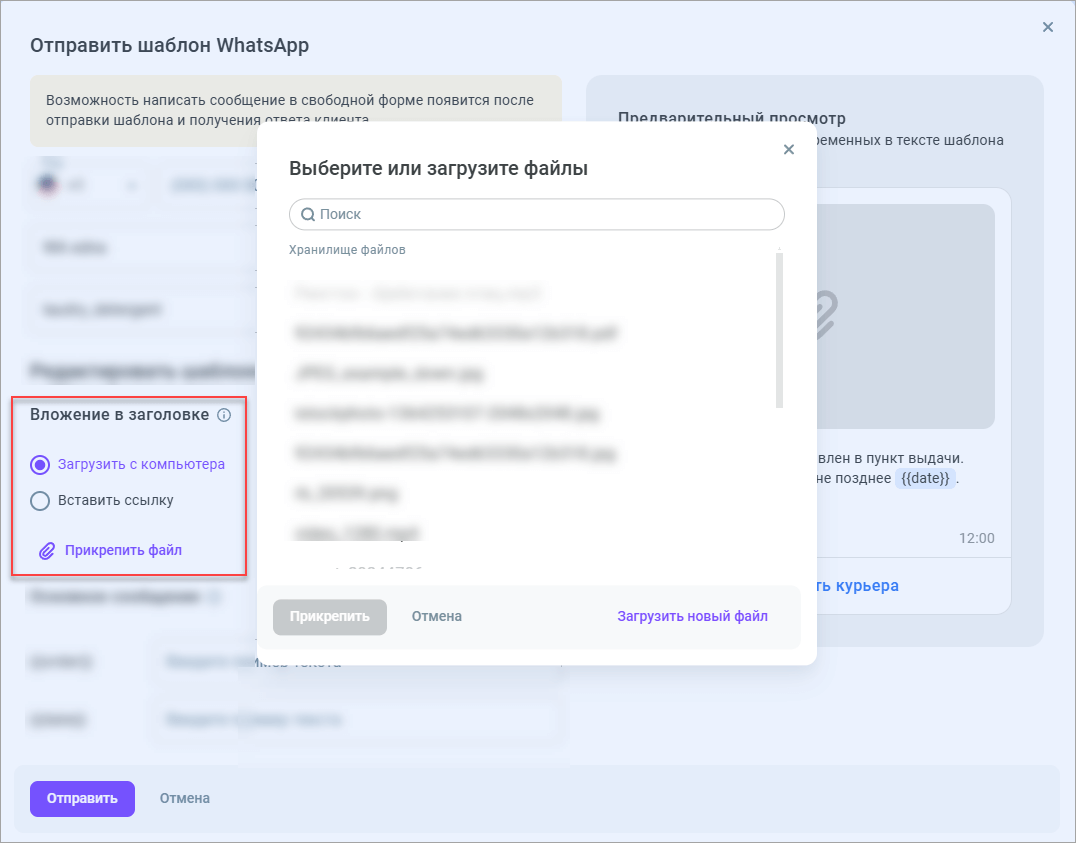Open the header attachment info tooltip
The width and height of the screenshot is (1076, 843).
(224, 415)
